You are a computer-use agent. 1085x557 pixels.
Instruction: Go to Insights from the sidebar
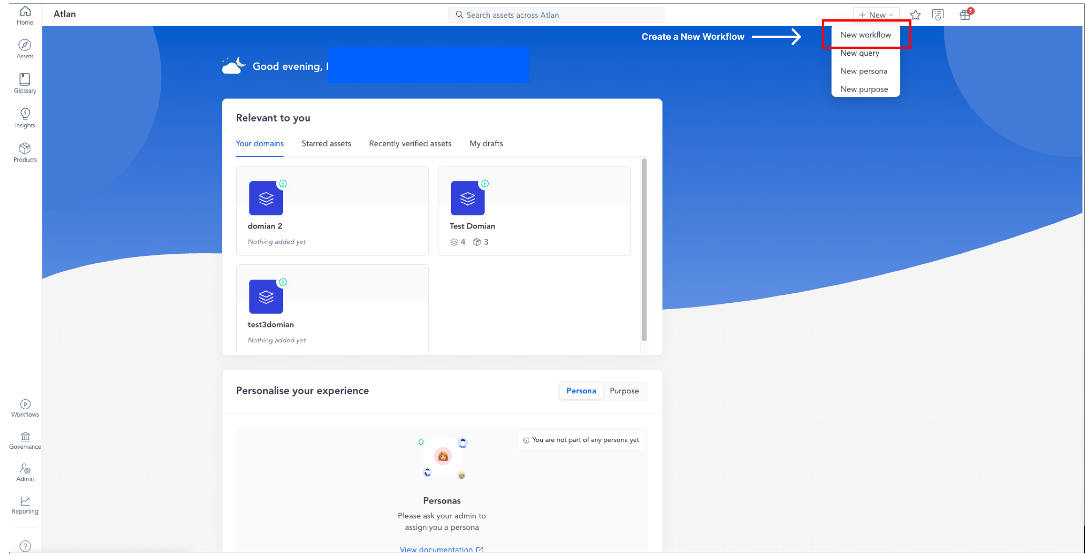pos(25,117)
